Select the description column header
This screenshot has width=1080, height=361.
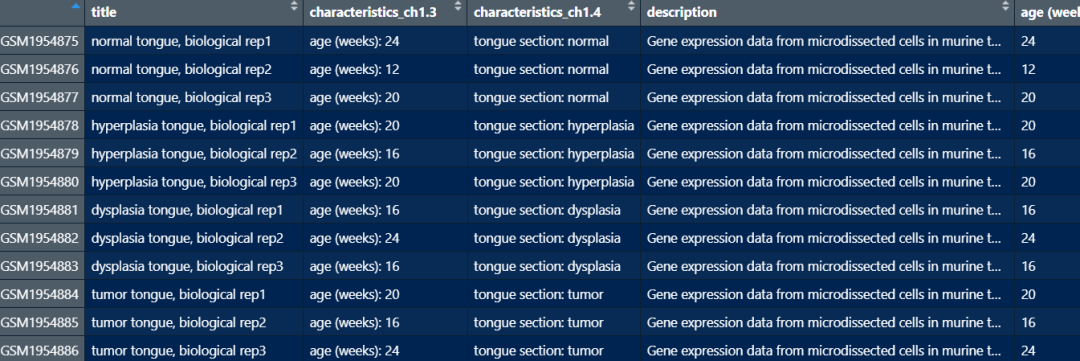pos(827,12)
